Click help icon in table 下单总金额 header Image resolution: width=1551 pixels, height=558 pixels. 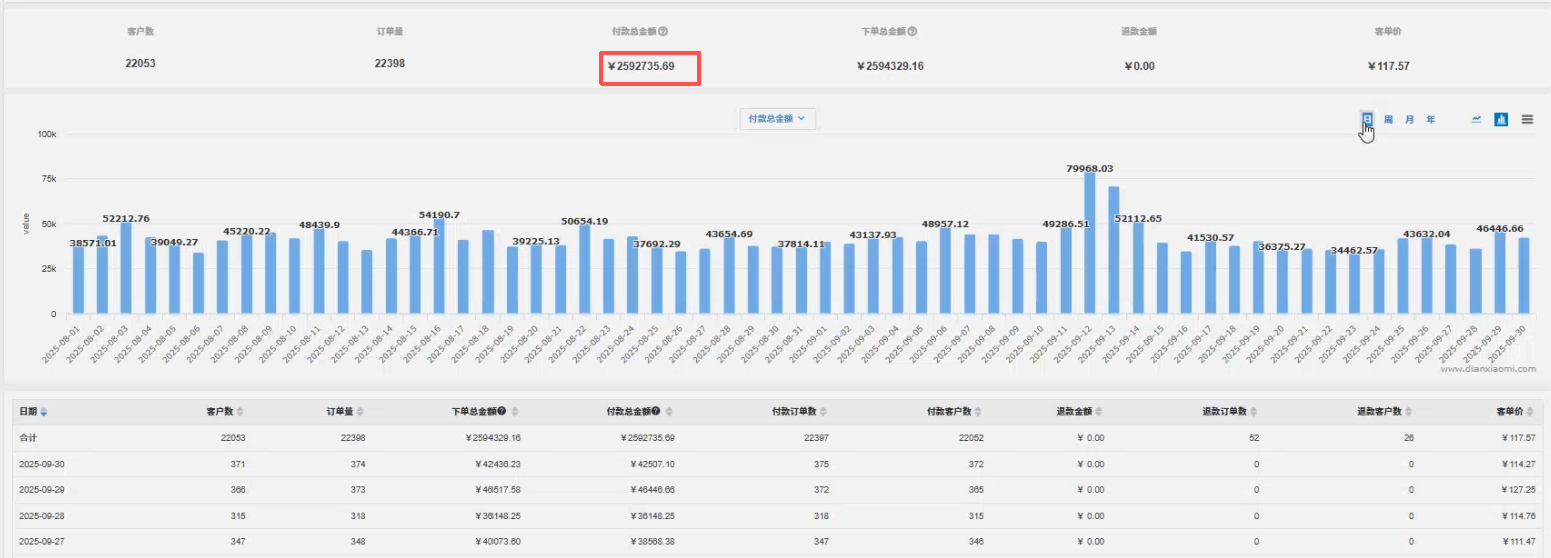click(x=501, y=411)
